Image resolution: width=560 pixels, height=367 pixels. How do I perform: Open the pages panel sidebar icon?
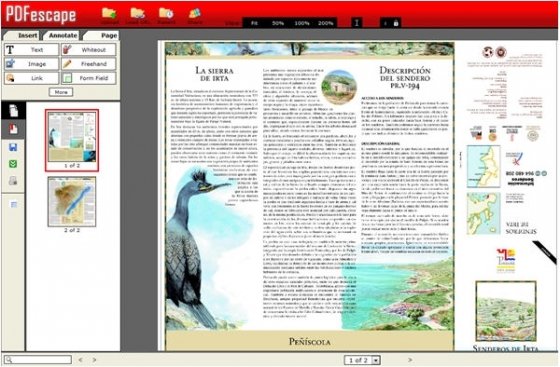pos(14,111)
